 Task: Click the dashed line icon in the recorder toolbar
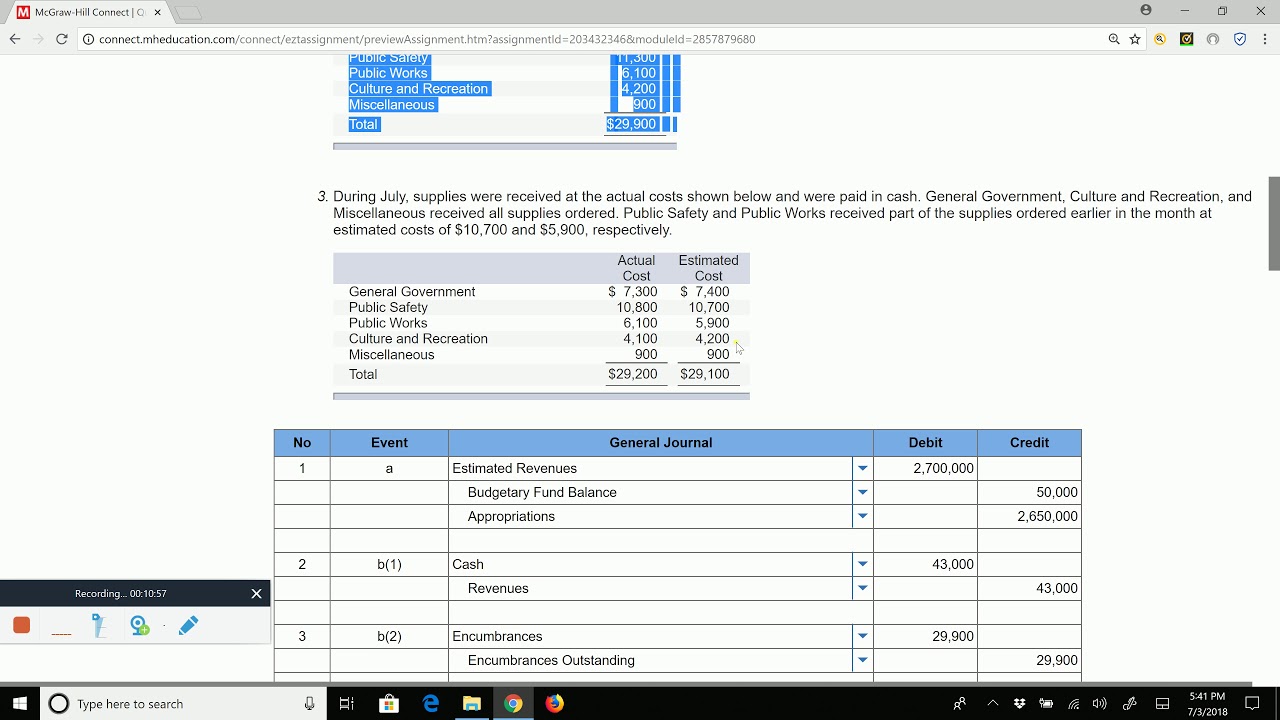(x=61, y=633)
